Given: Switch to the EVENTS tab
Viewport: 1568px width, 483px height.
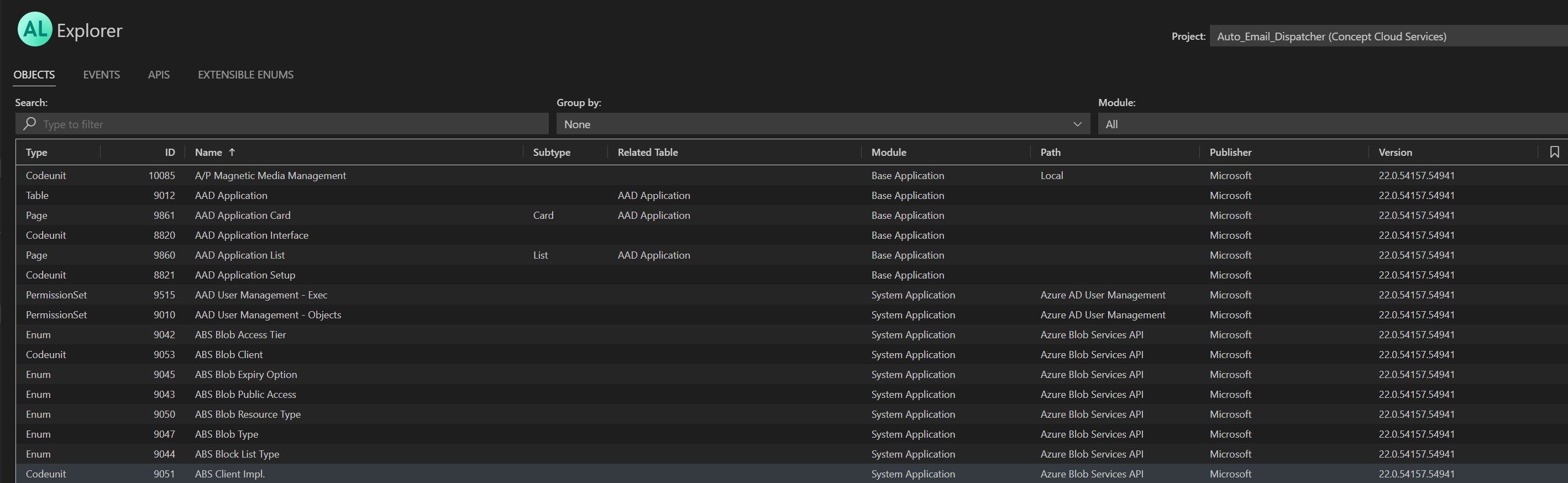Looking at the screenshot, I should tap(102, 75).
